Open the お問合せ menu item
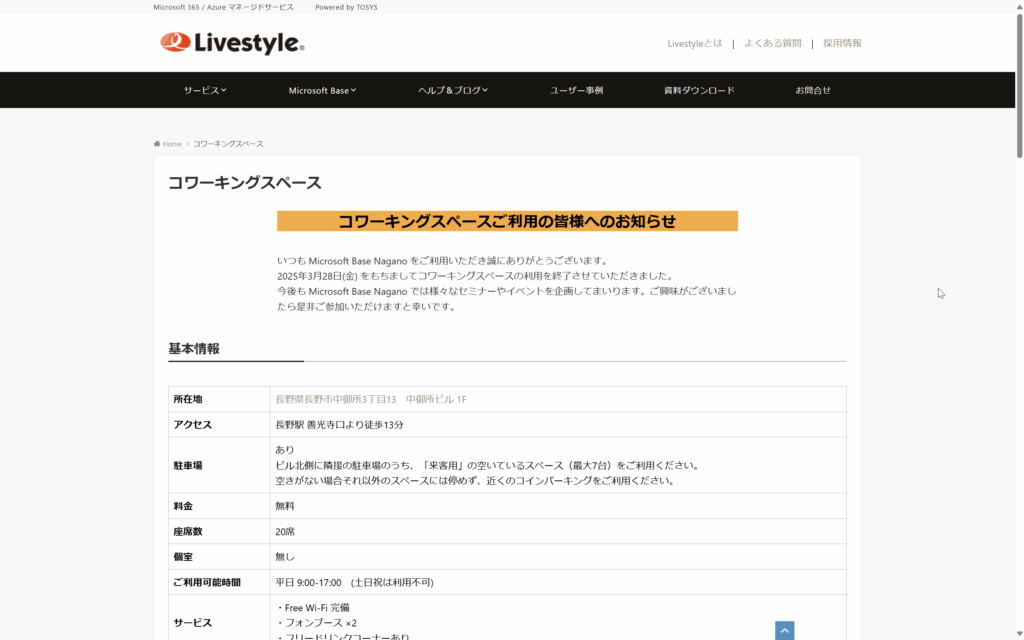The width and height of the screenshot is (1024, 640). (x=813, y=90)
